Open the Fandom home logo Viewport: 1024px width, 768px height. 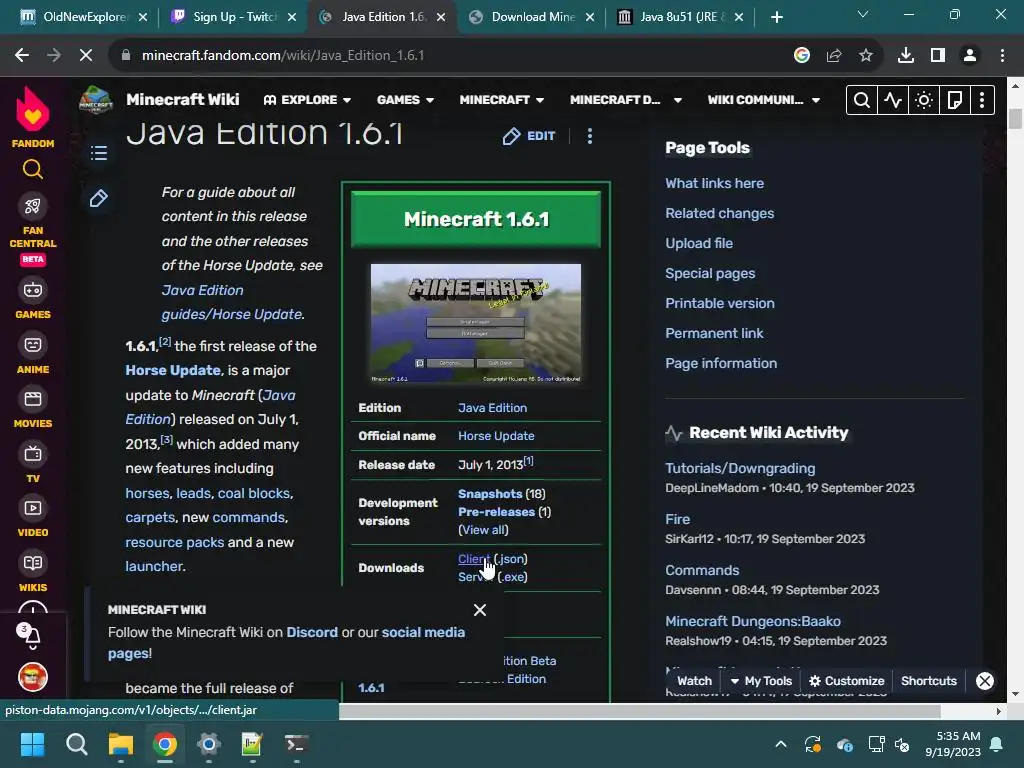pyautogui.click(x=33, y=118)
